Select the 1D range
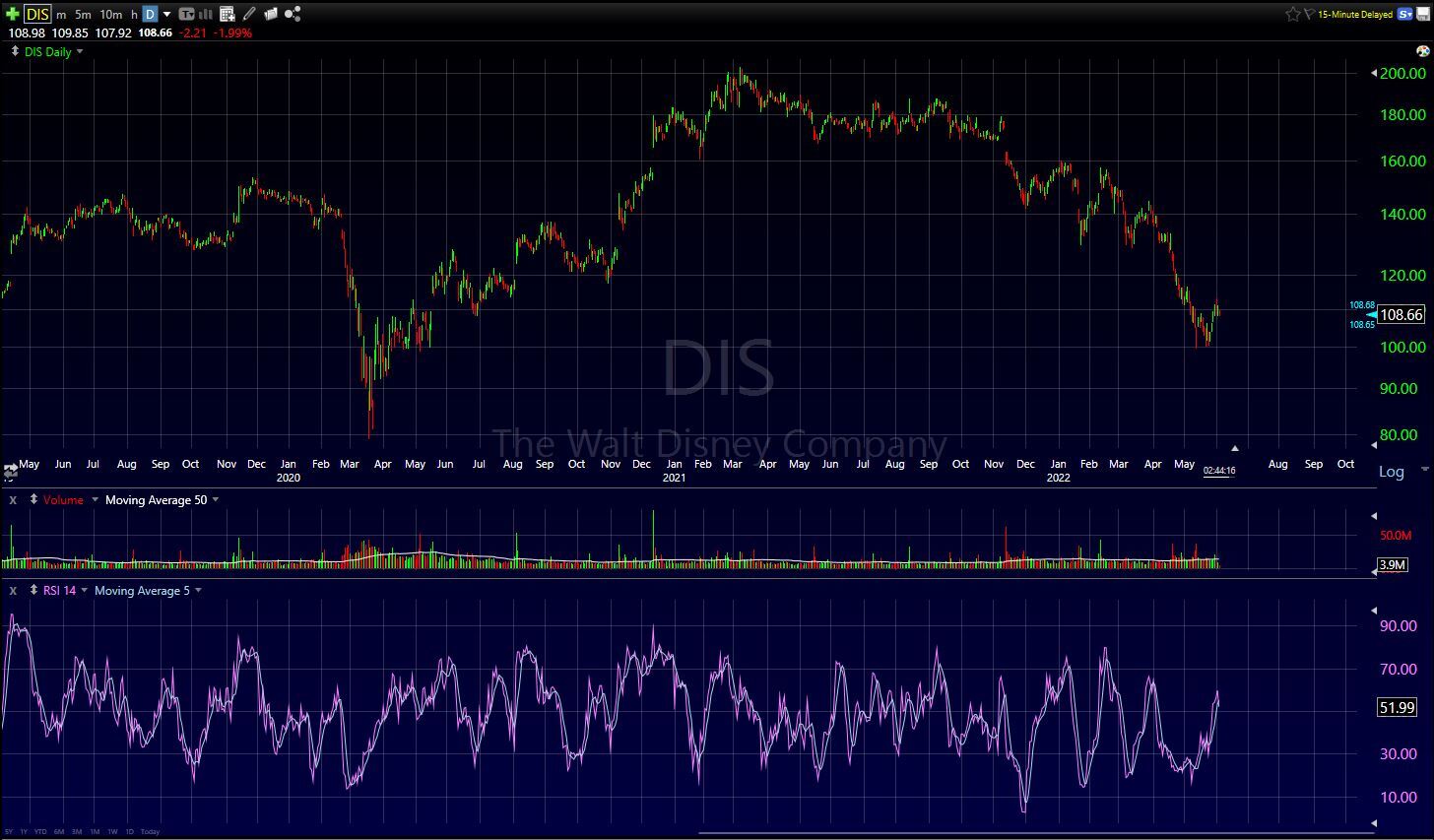The height and width of the screenshot is (840, 1434). (x=130, y=831)
